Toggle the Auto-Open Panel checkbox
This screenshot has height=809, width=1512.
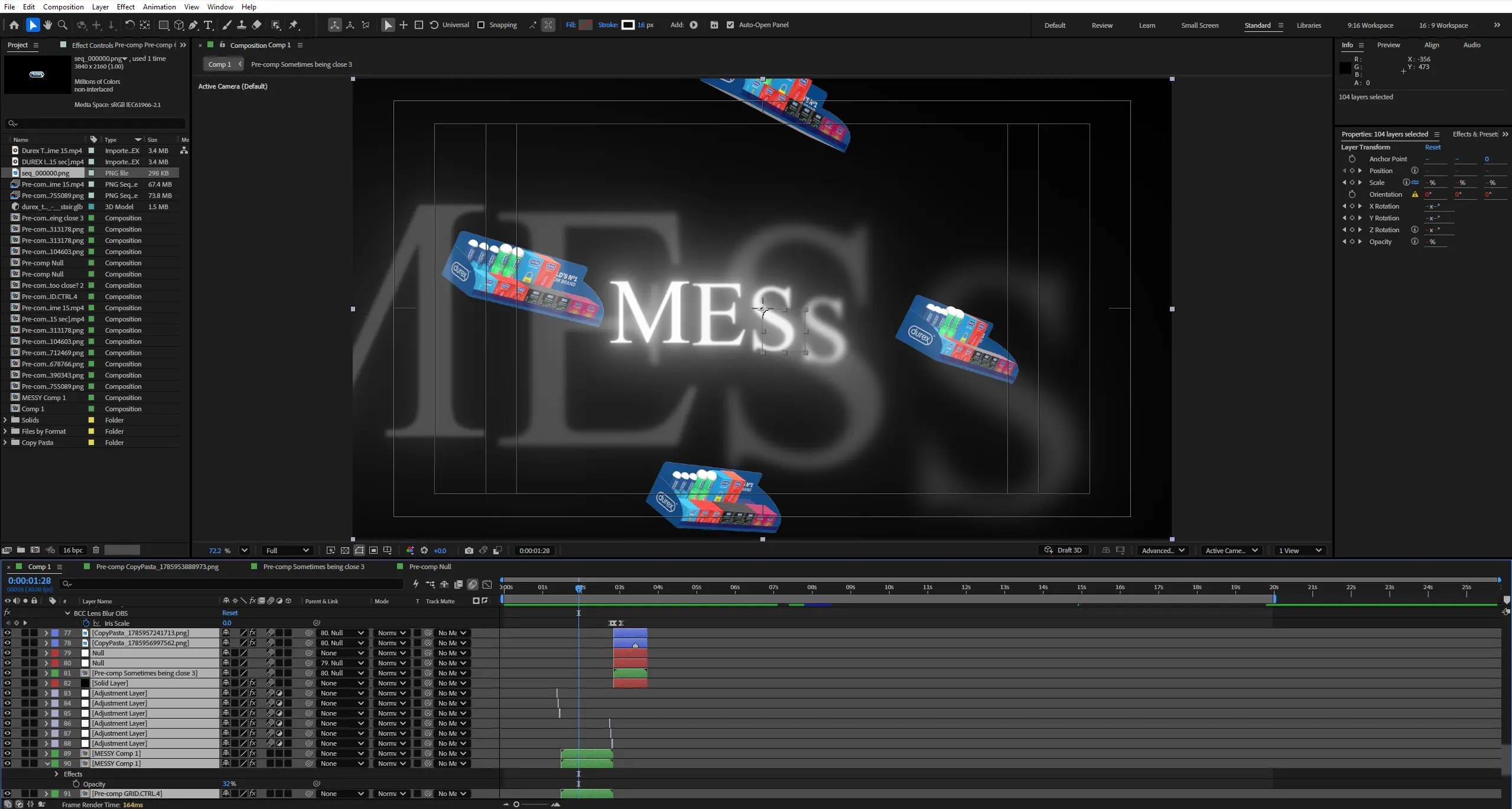point(730,25)
